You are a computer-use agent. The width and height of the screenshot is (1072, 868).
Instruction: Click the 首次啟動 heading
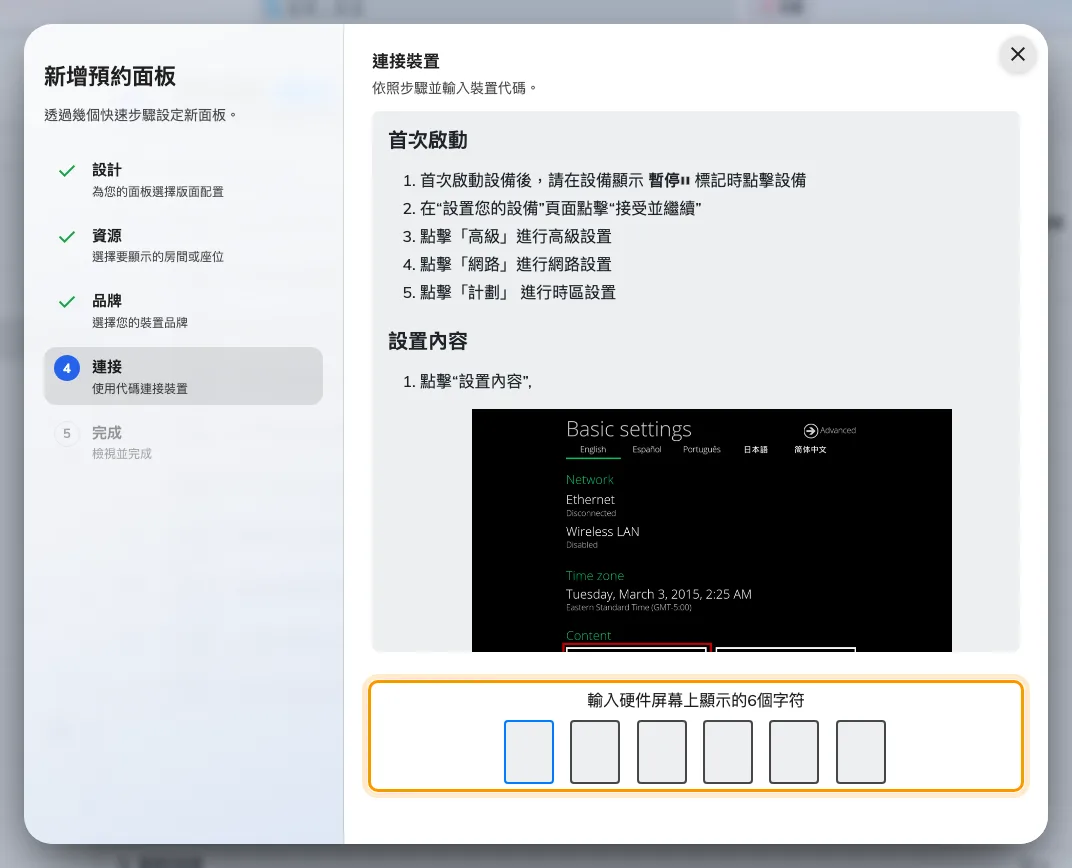[x=428, y=140]
